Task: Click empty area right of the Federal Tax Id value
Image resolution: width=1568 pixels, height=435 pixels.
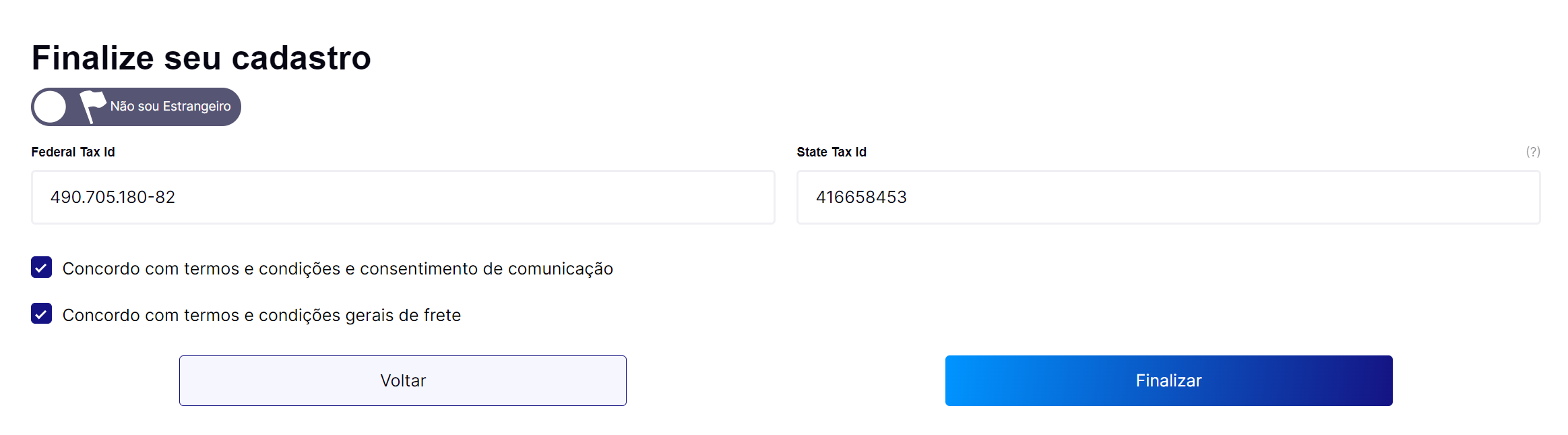Action: point(472,197)
